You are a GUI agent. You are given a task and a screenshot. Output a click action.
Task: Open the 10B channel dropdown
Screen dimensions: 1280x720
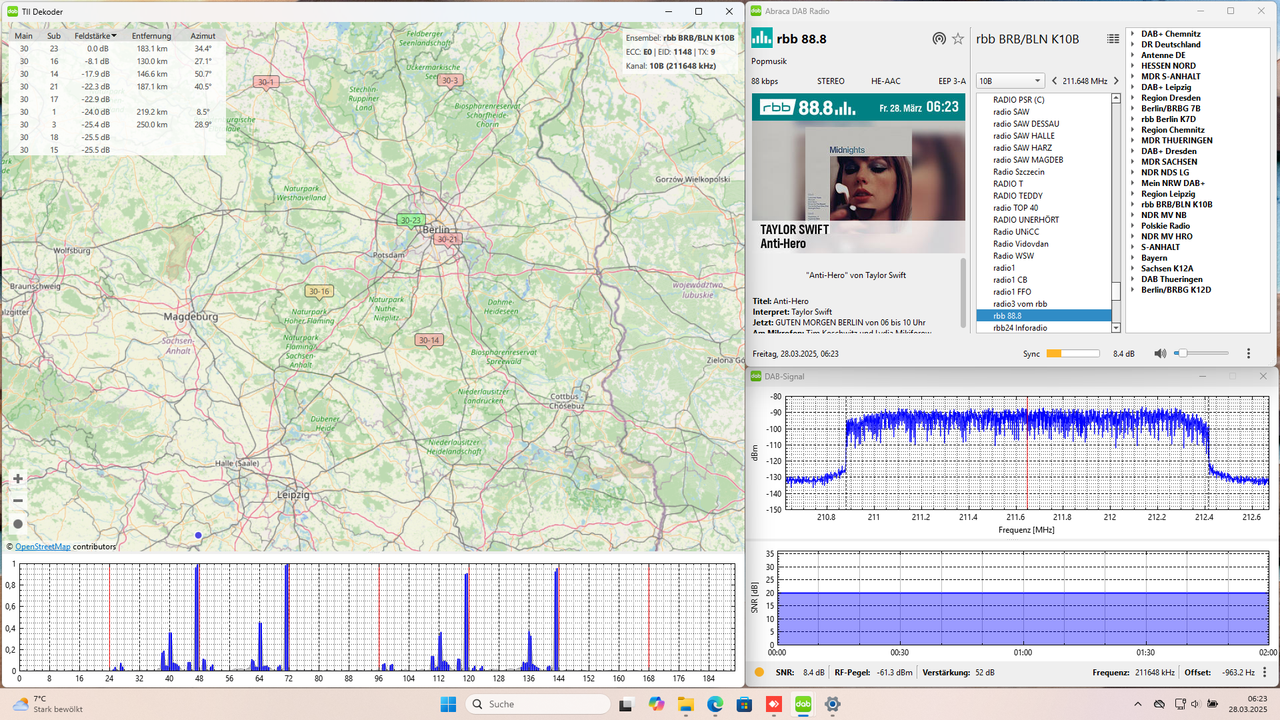pyautogui.click(x=1010, y=80)
